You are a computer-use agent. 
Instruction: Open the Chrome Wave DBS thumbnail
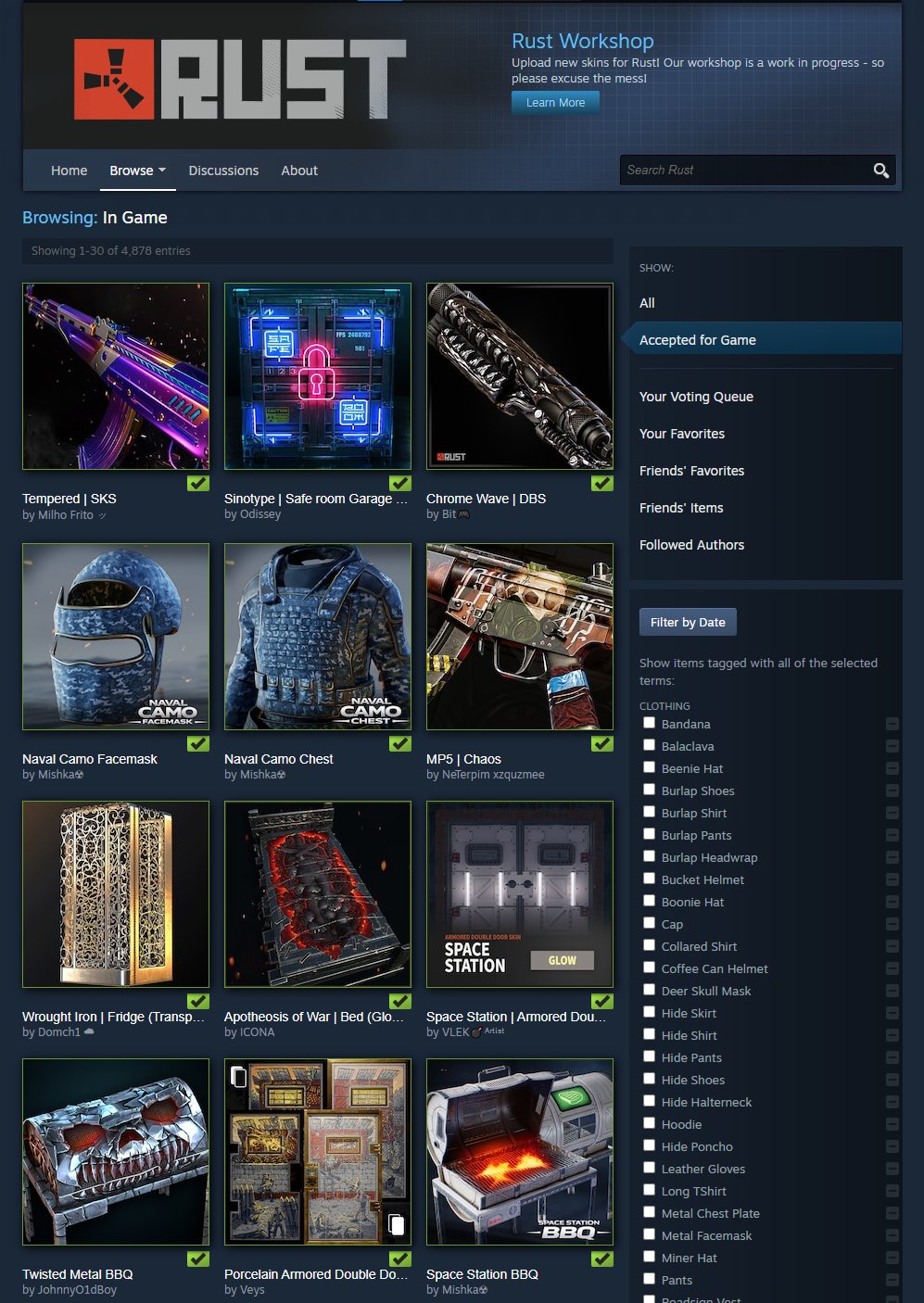[x=520, y=376]
